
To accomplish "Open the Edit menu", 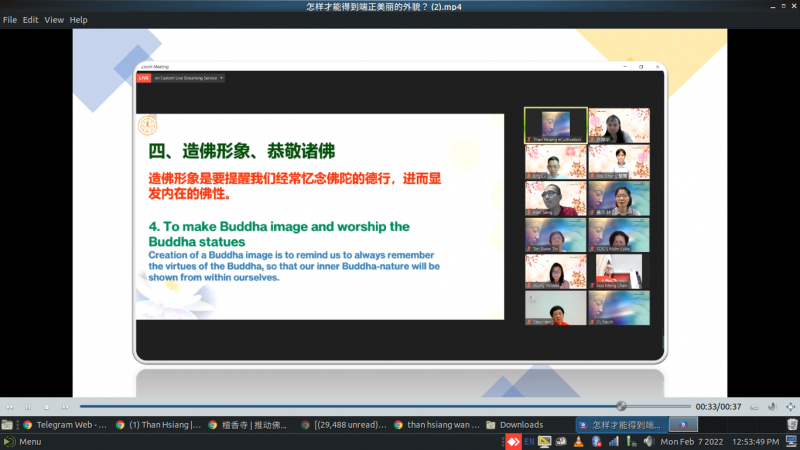I will click(31, 20).
